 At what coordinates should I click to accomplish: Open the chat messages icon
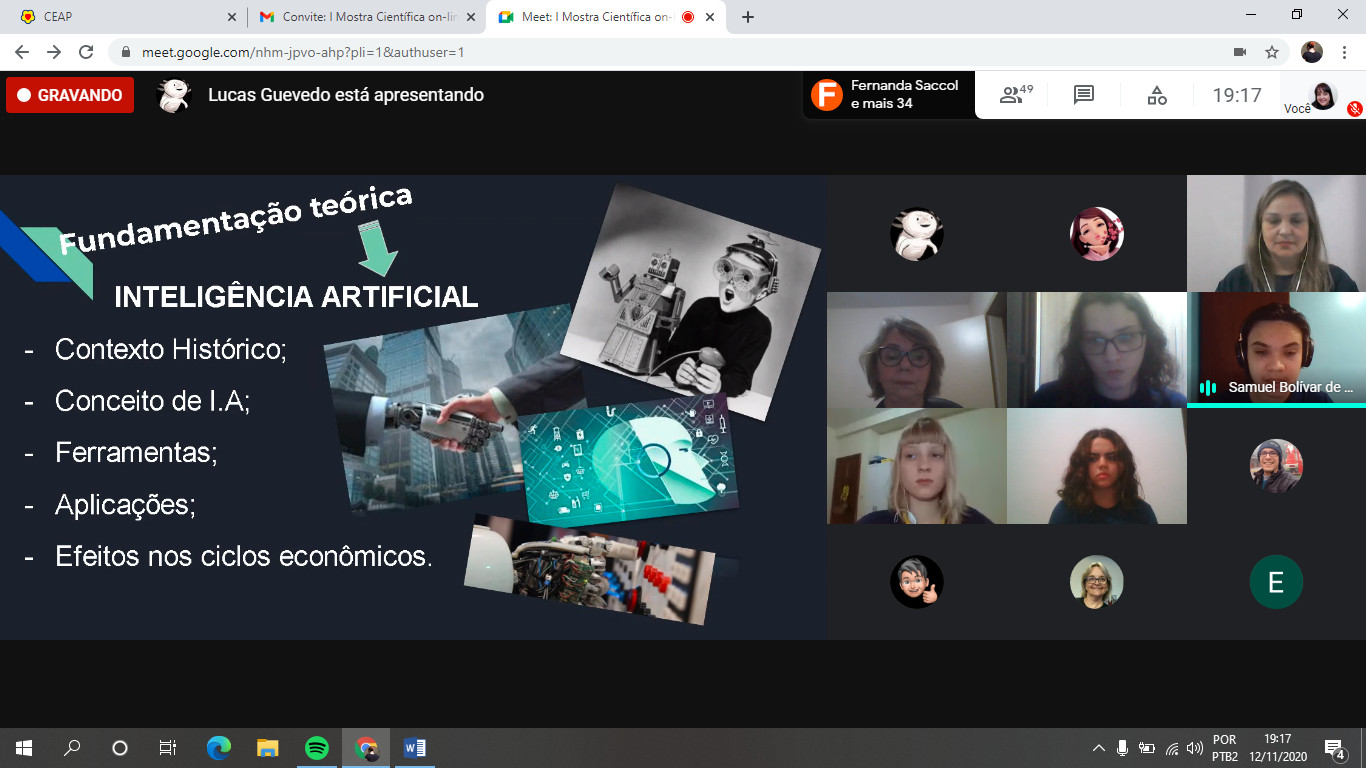pyautogui.click(x=1084, y=95)
